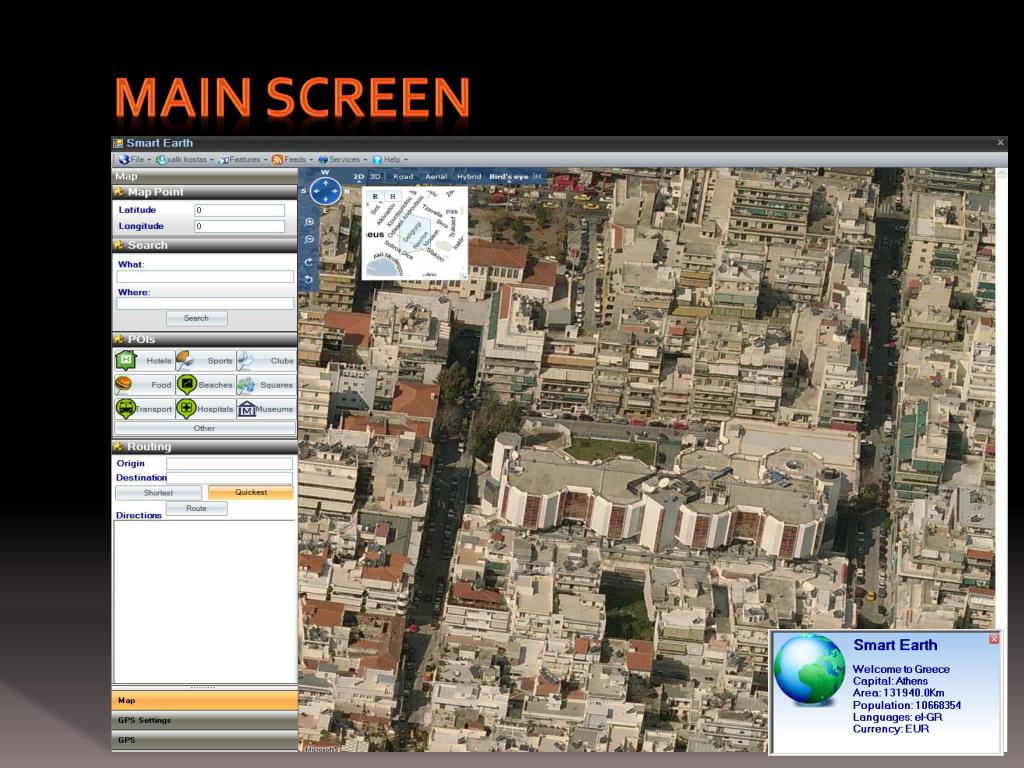
Task: Open the xalk kostas user menu
Action: 185,159
